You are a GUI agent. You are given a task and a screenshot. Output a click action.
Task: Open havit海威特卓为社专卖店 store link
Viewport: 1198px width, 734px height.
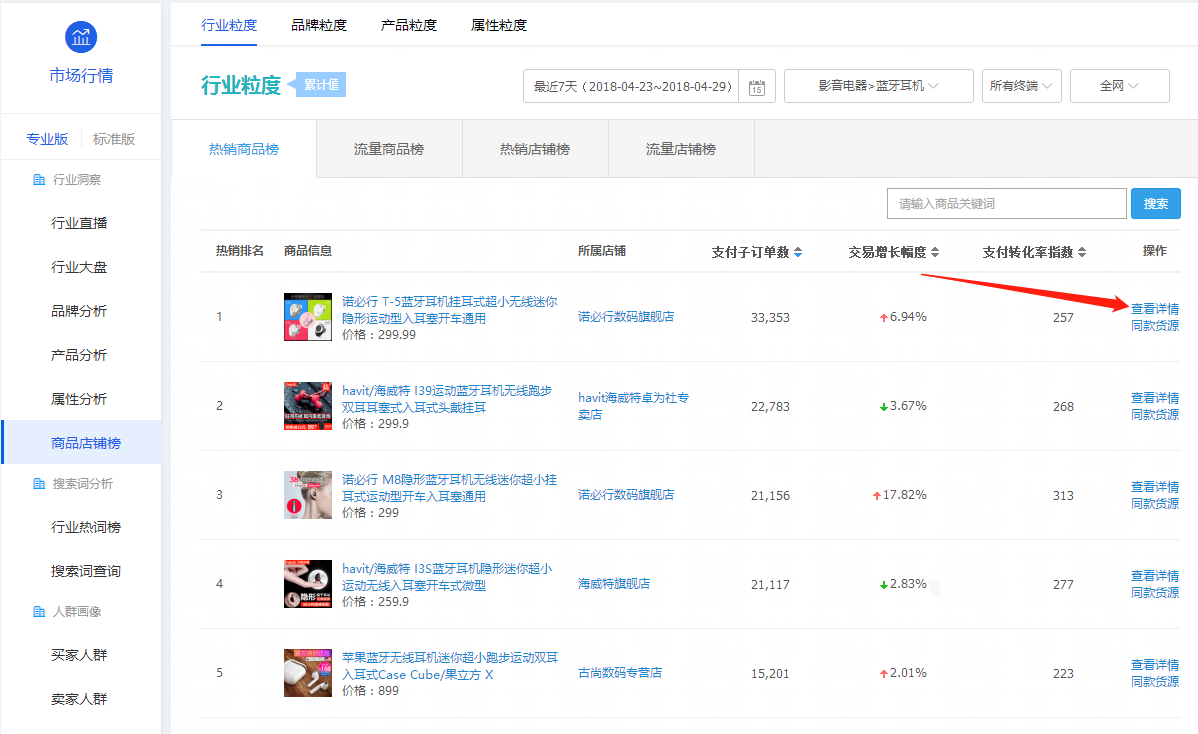point(633,406)
